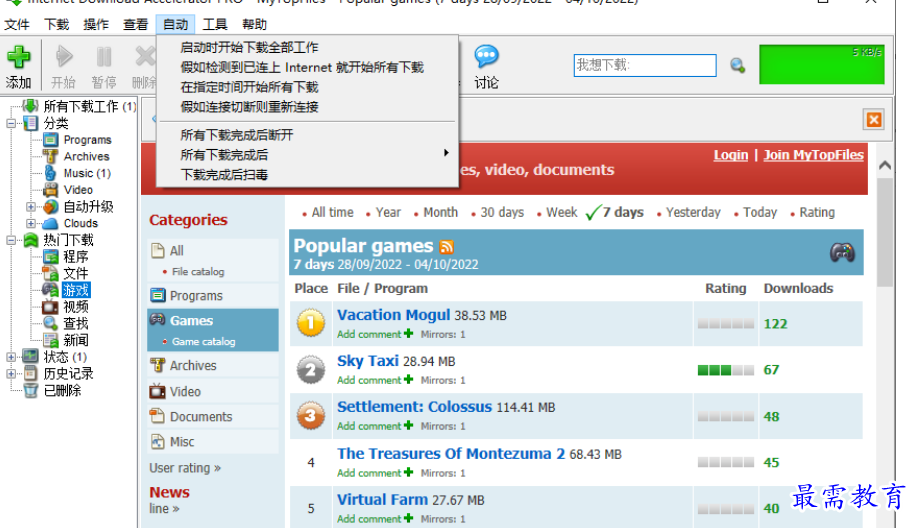Select the Video category in tree
Image resolution: width=914 pixels, height=528 pixels.
[x=78, y=190]
